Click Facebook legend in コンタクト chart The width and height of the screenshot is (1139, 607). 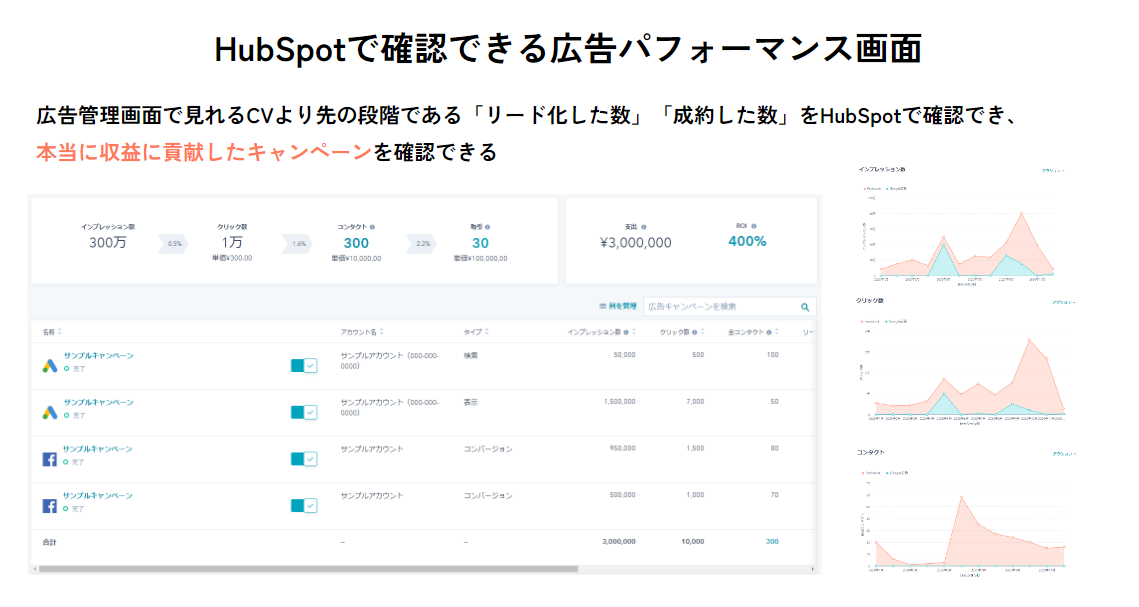point(871,473)
